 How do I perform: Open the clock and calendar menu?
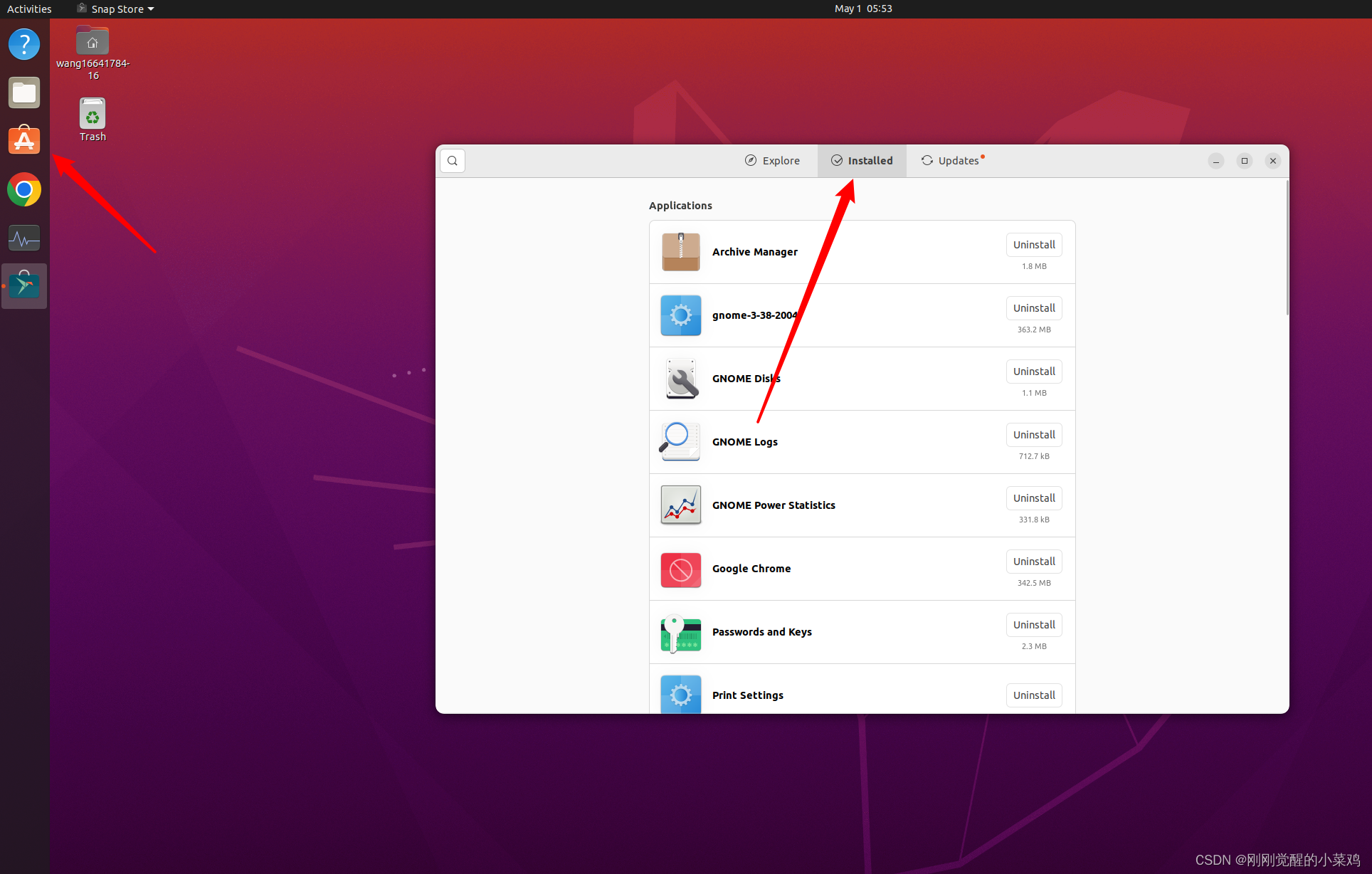(x=862, y=9)
